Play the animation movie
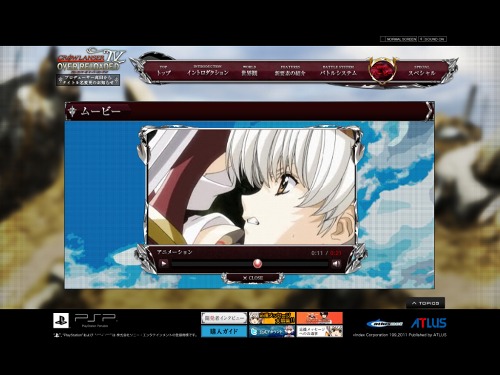This screenshot has height=375, width=500. (x=164, y=264)
